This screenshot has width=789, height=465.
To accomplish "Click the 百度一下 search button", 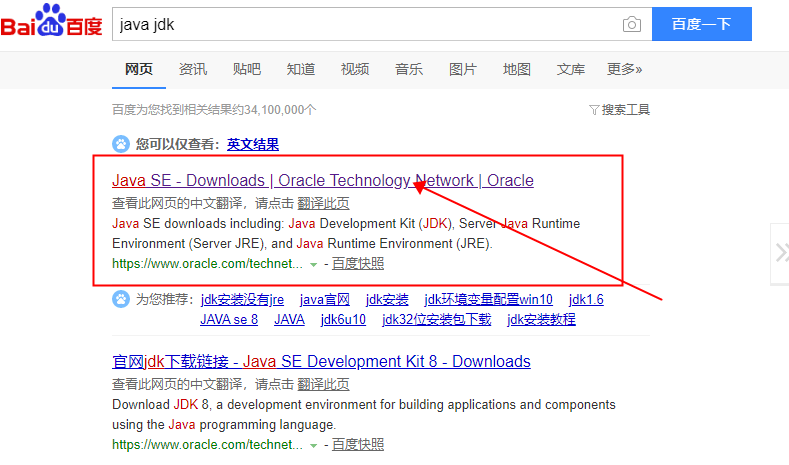I will pyautogui.click(x=701, y=24).
